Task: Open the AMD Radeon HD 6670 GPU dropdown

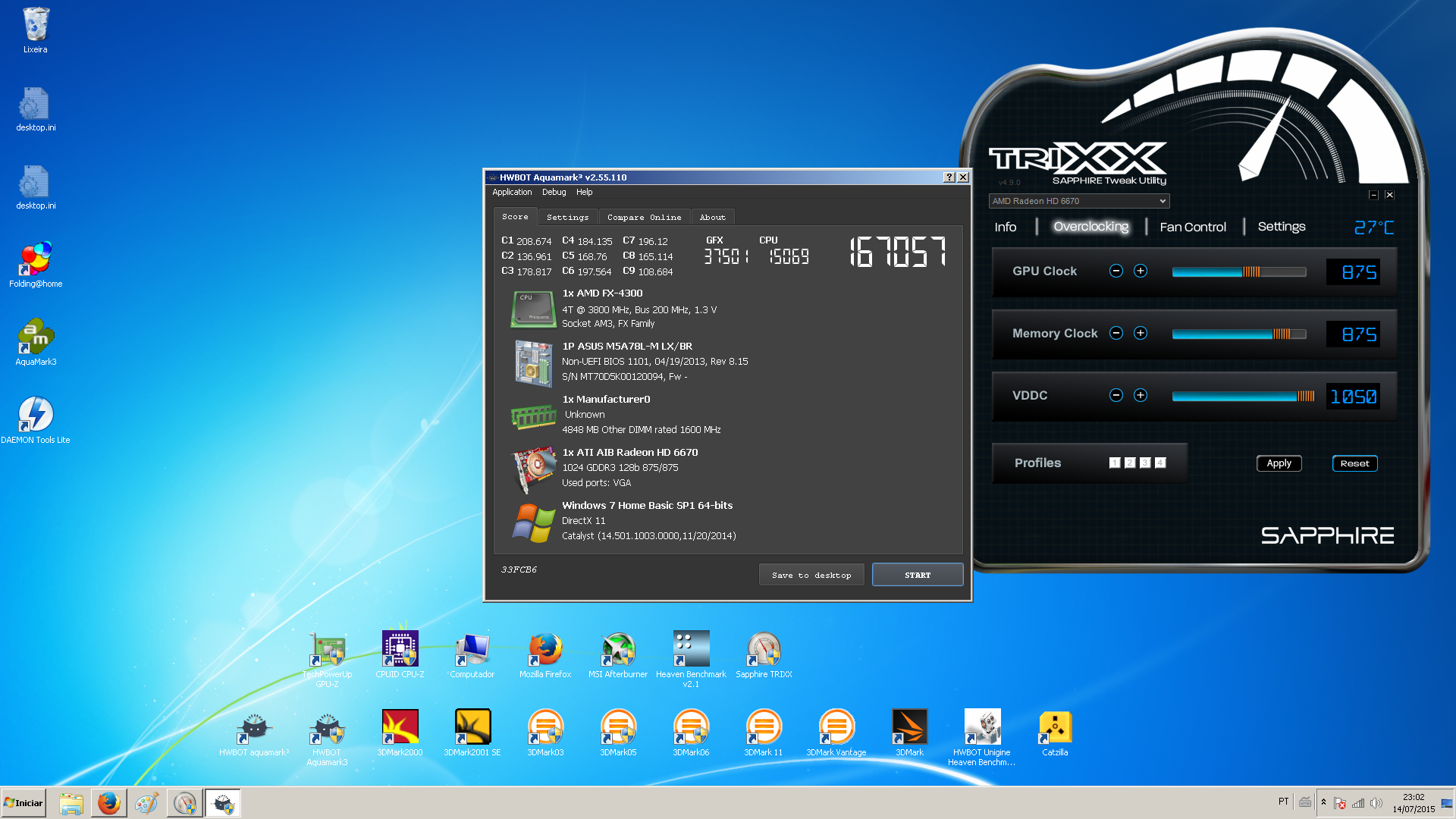Action: pos(1079,201)
